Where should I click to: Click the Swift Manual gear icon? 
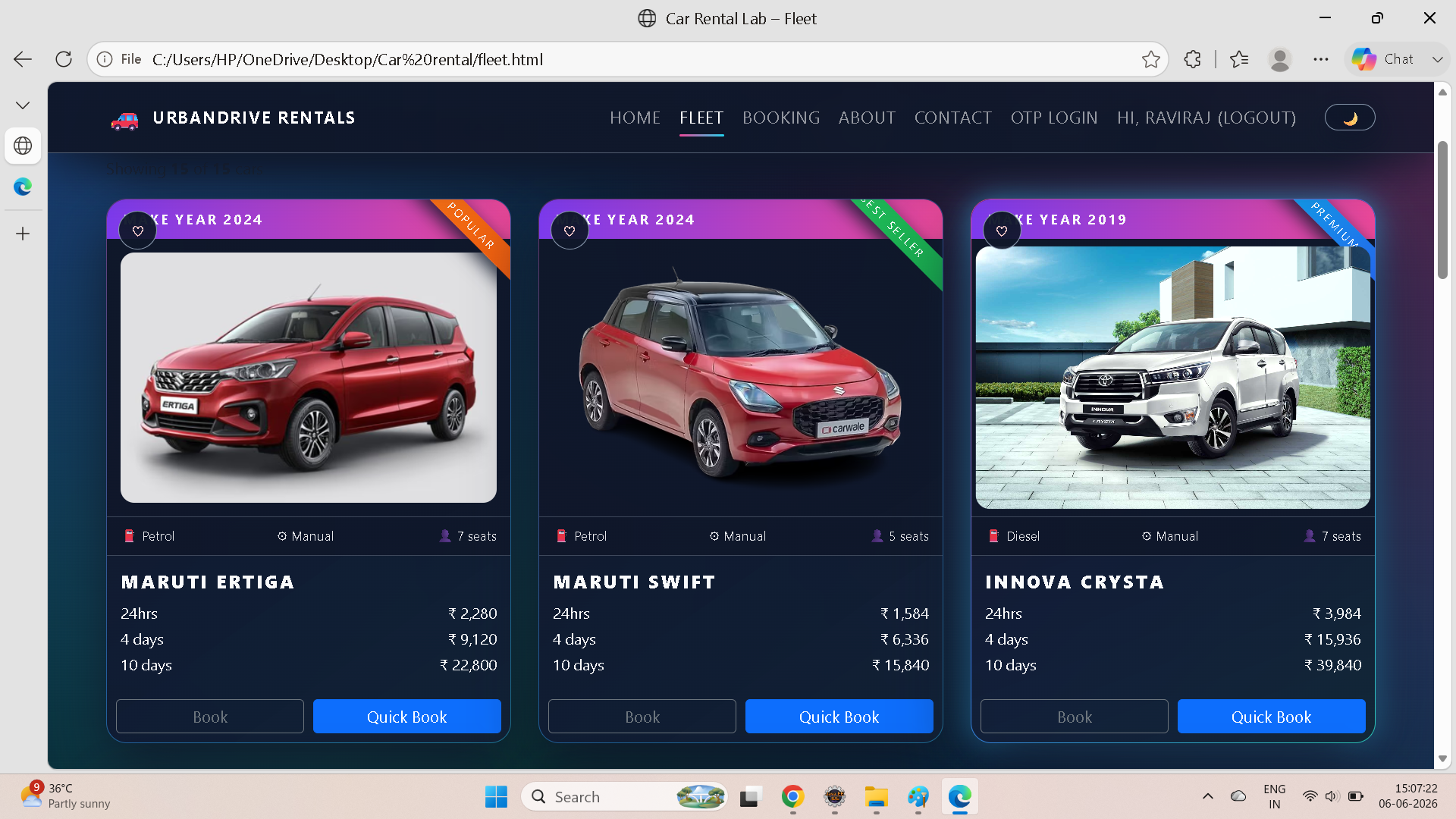point(714,536)
